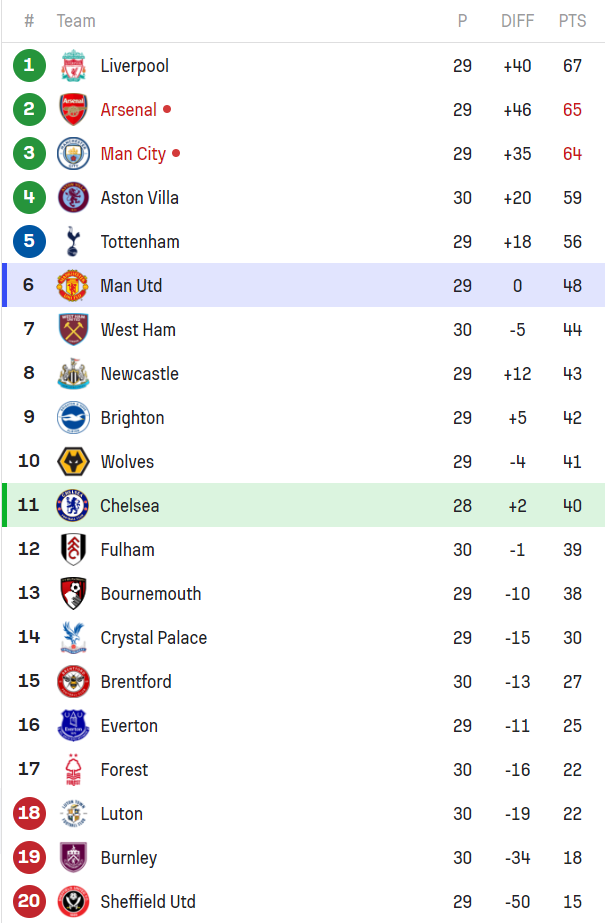This screenshot has width=605, height=923.
Task: Click the Crystal Palace club crest
Action: click(x=73, y=638)
